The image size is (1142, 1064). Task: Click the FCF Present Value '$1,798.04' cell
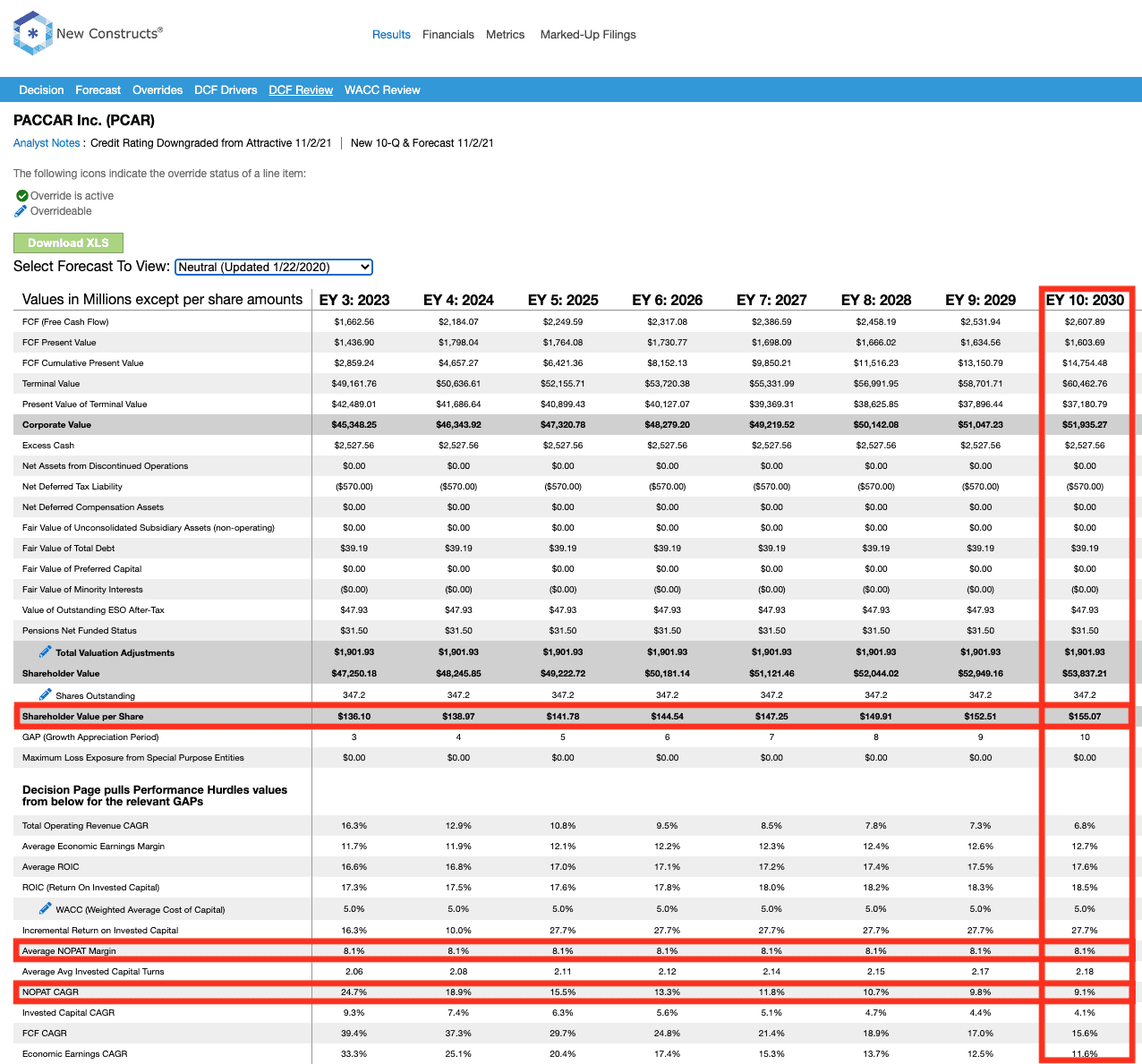pos(458,343)
